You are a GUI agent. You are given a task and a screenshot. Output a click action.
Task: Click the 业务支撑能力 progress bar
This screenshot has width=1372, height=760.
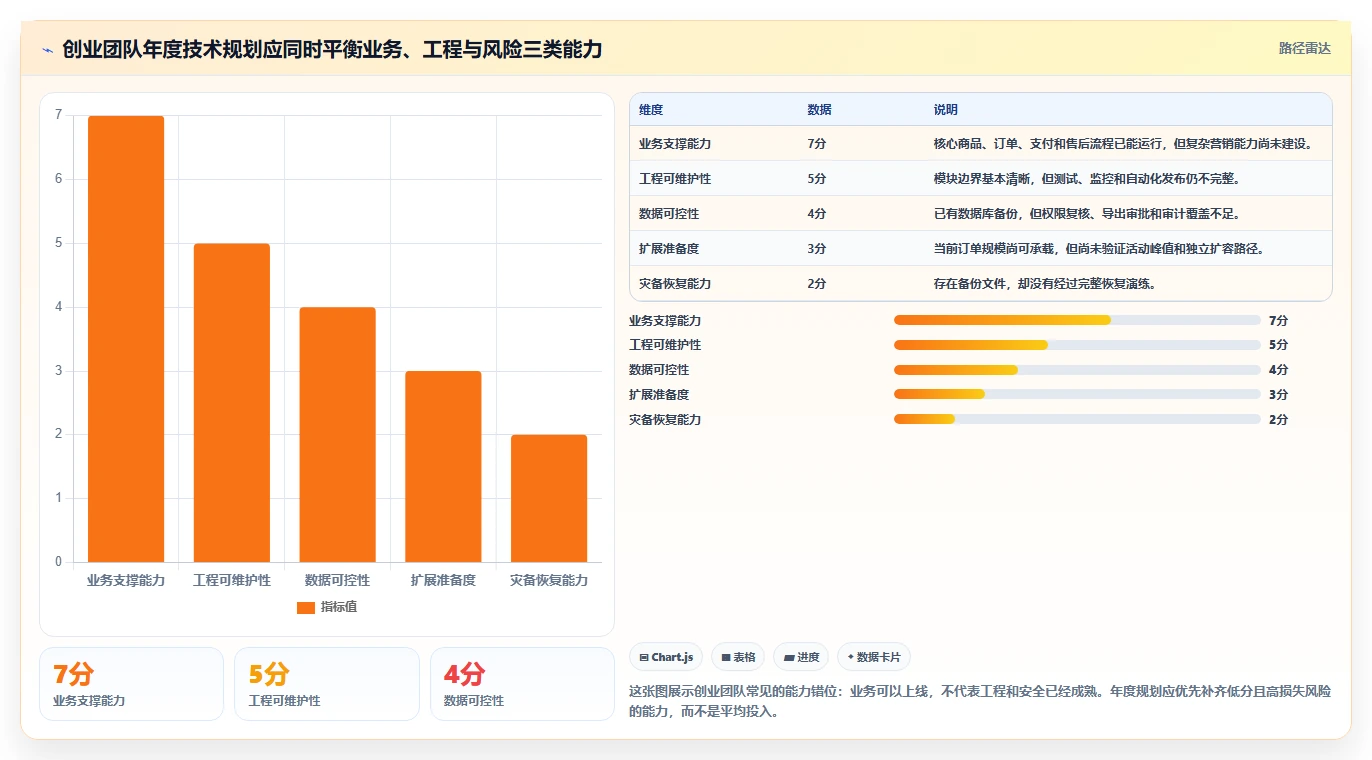1077,320
